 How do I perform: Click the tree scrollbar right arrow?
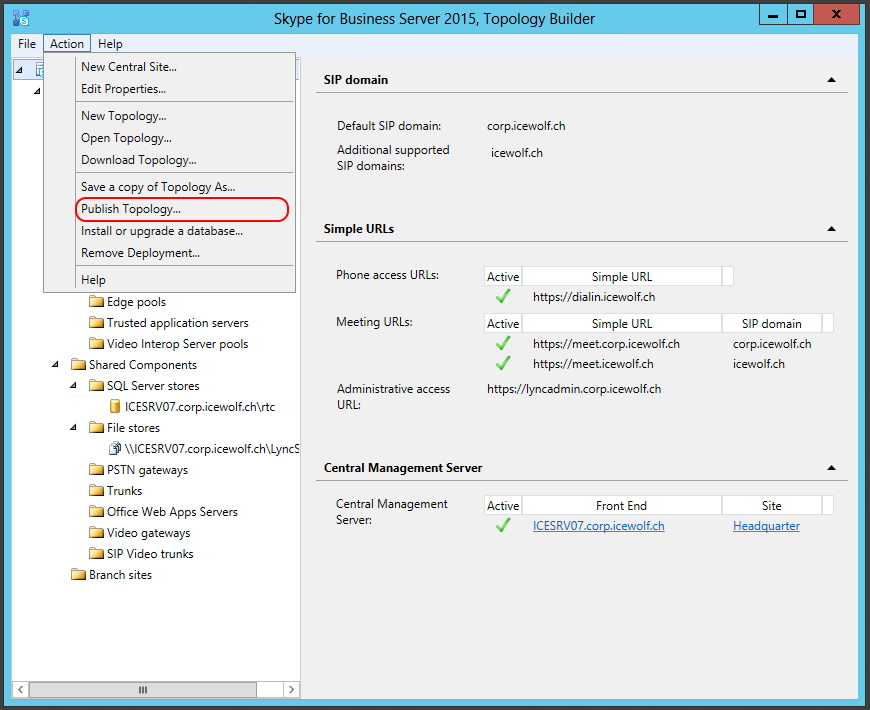291,689
